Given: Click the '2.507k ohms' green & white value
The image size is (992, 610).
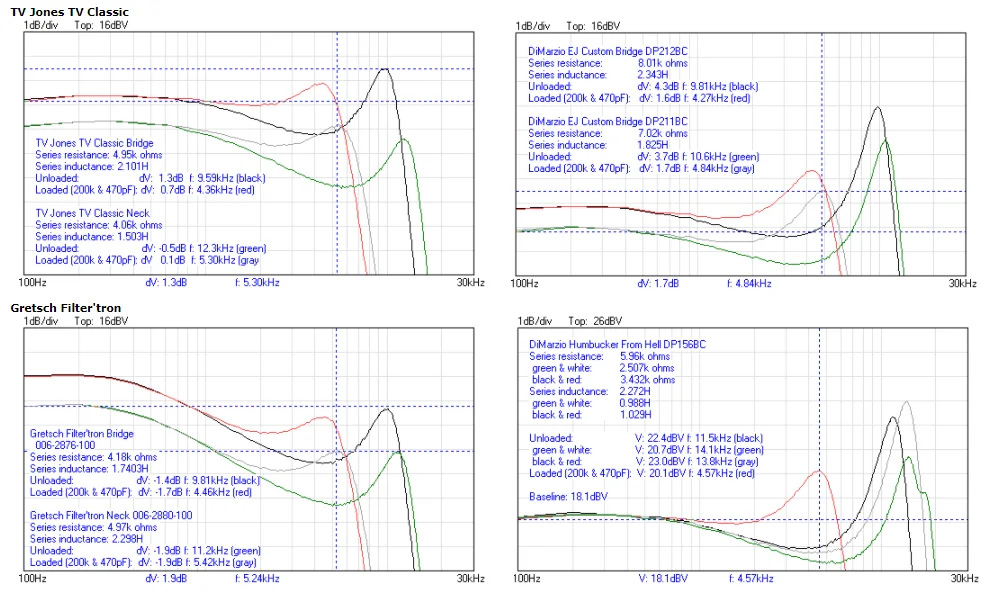Looking at the screenshot, I should point(647,368).
